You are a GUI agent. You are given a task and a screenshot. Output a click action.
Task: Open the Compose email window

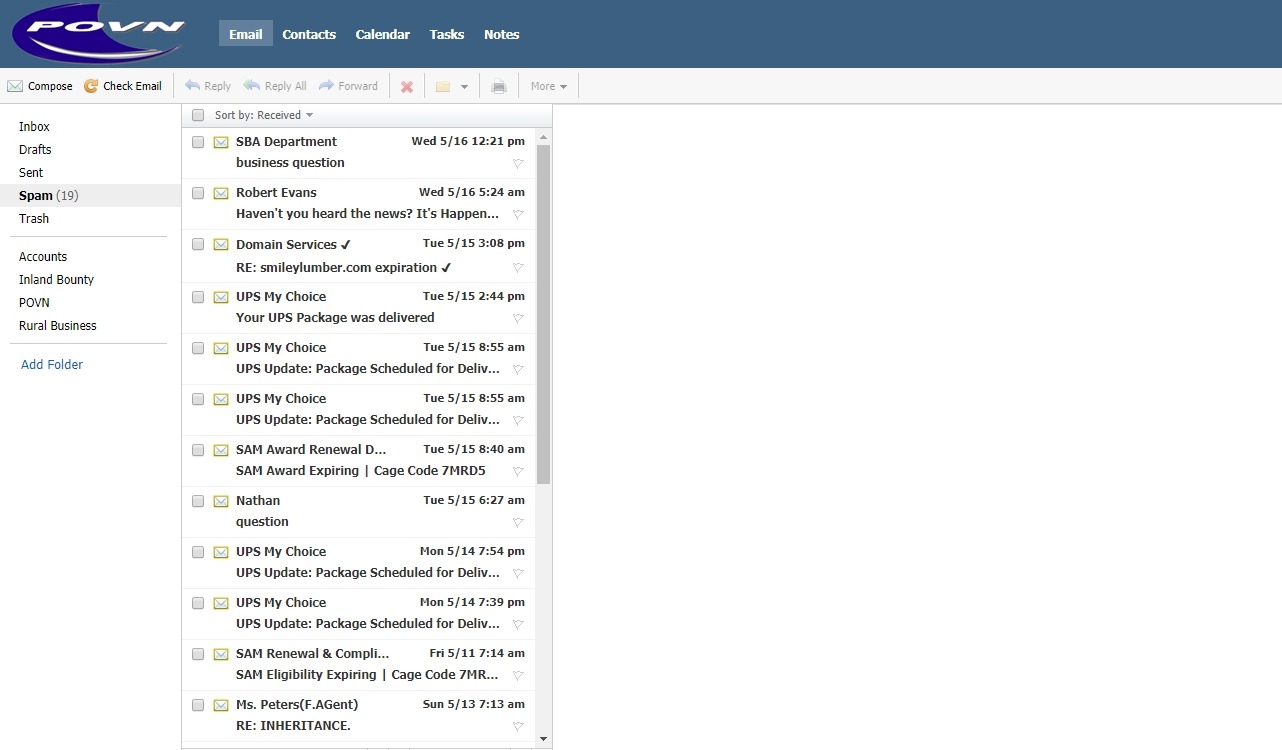[40, 85]
